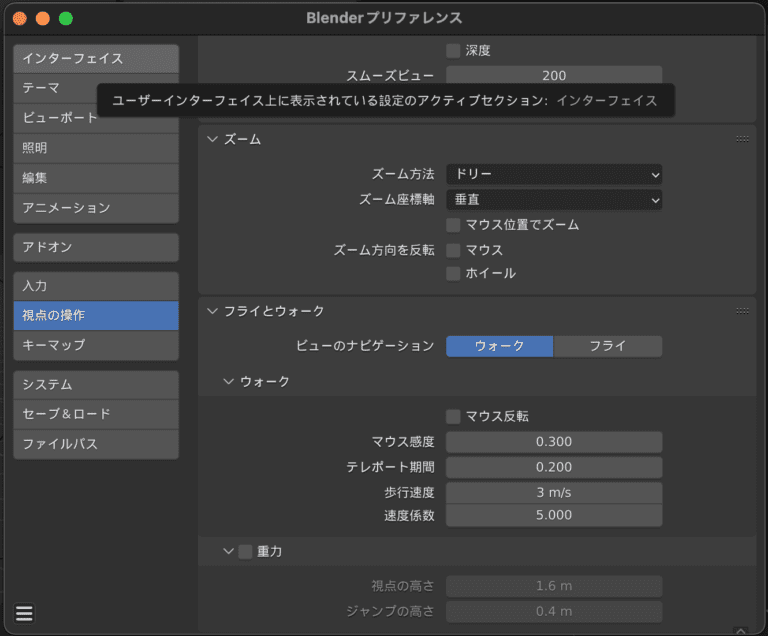768x636 pixels.
Task: Open the アドオン section
Action: coord(96,247)
